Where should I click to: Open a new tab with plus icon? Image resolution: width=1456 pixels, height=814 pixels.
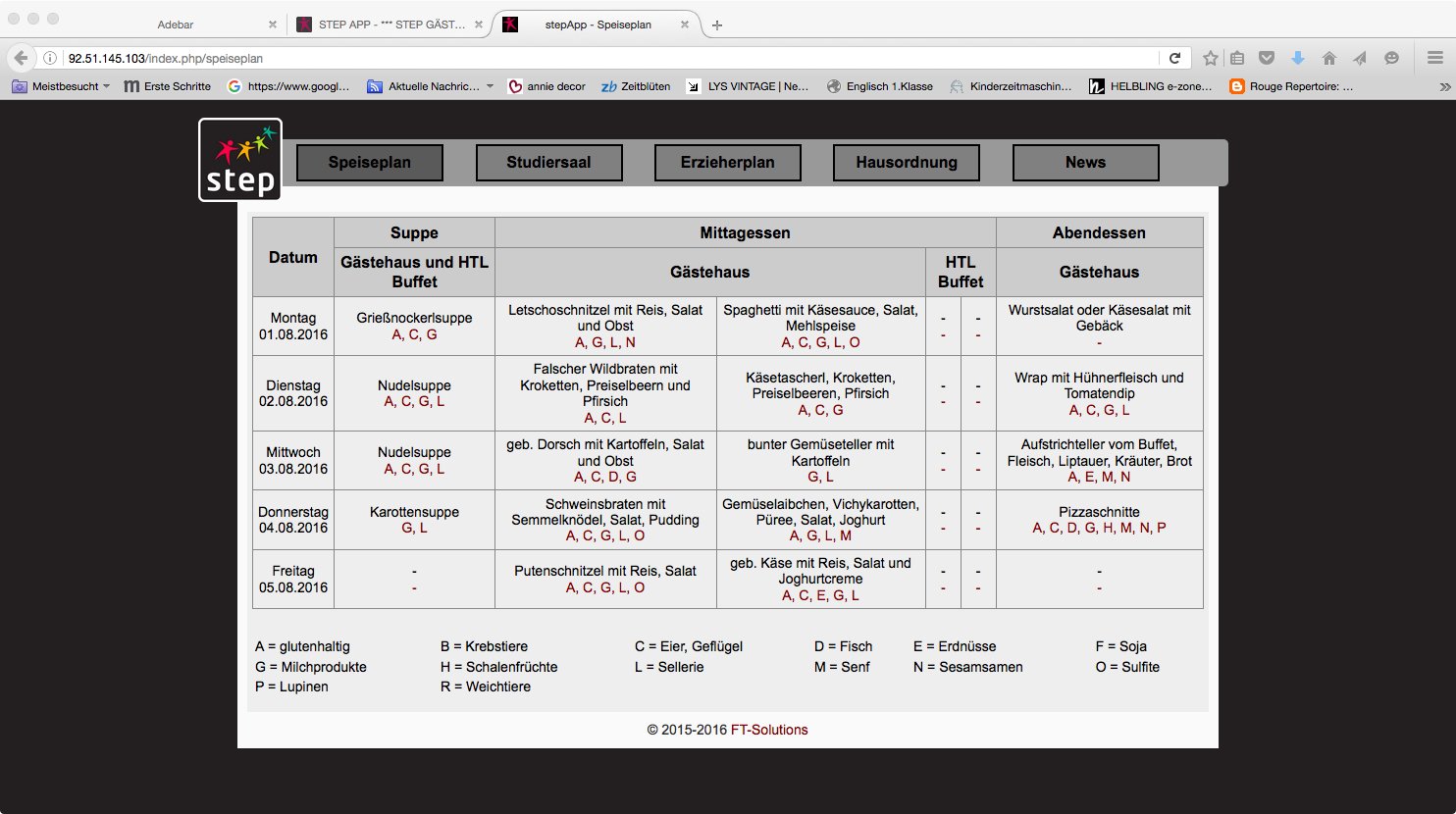coord(717,25)
